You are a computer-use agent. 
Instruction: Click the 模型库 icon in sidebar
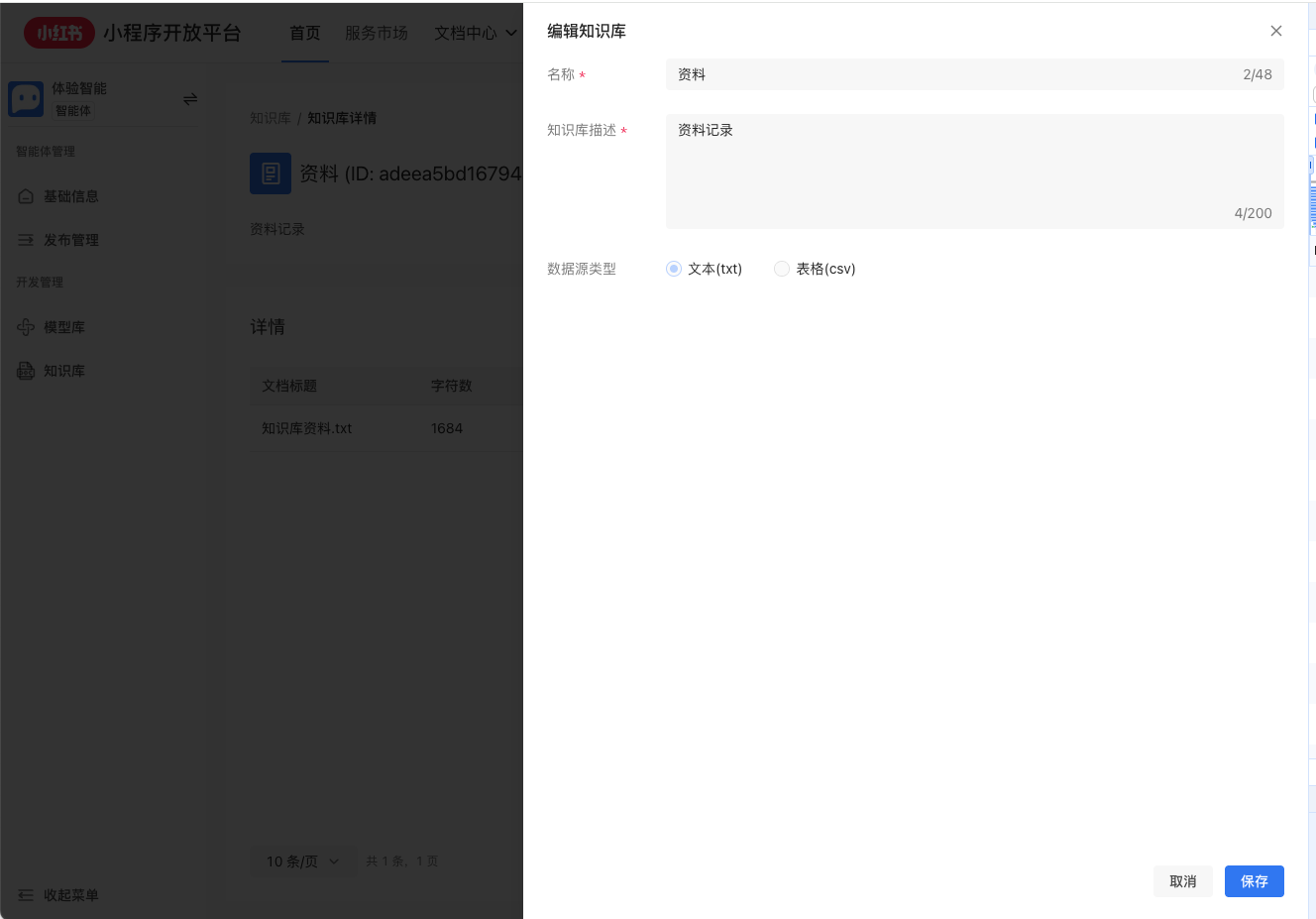(x=26, y=327)
